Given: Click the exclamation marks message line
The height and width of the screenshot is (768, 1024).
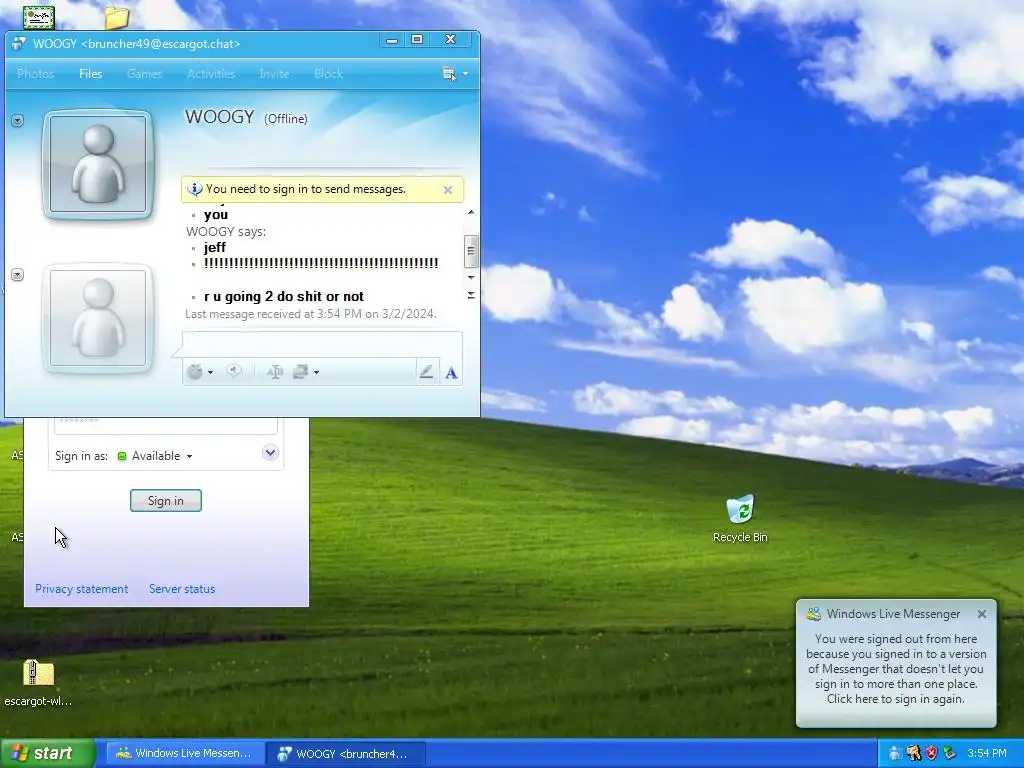Looking at the screenshot, I should point(321,263).
